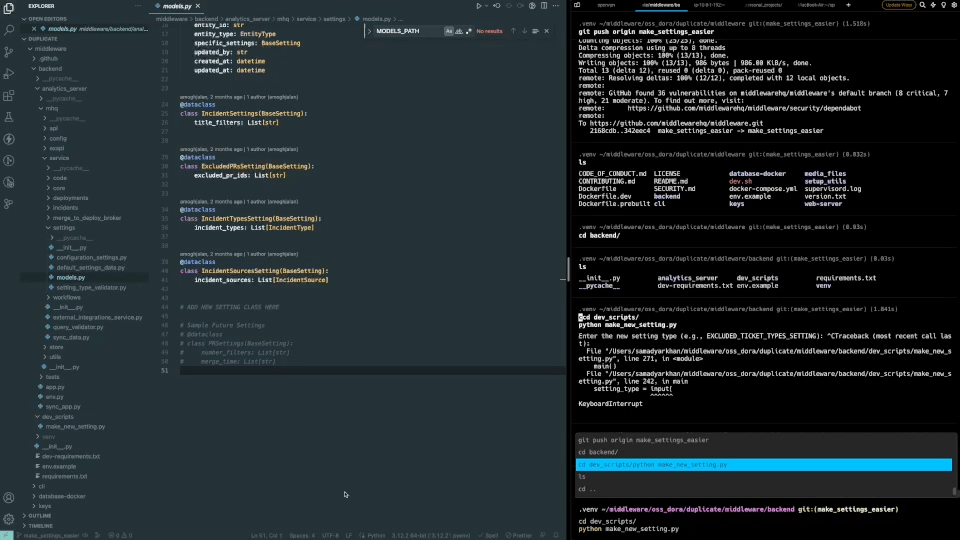This screenshot has width=960, height=540.
Task: Close the models.py editor tab
Action: pyautogui.click(x=198, y=6)
